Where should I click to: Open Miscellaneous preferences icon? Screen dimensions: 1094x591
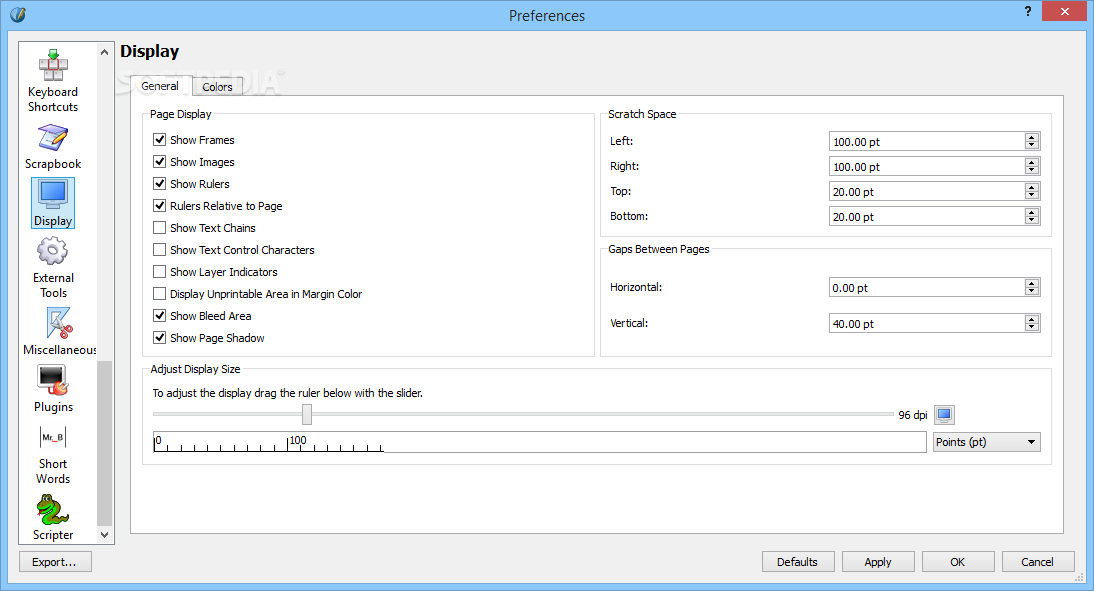click(59, 323)
